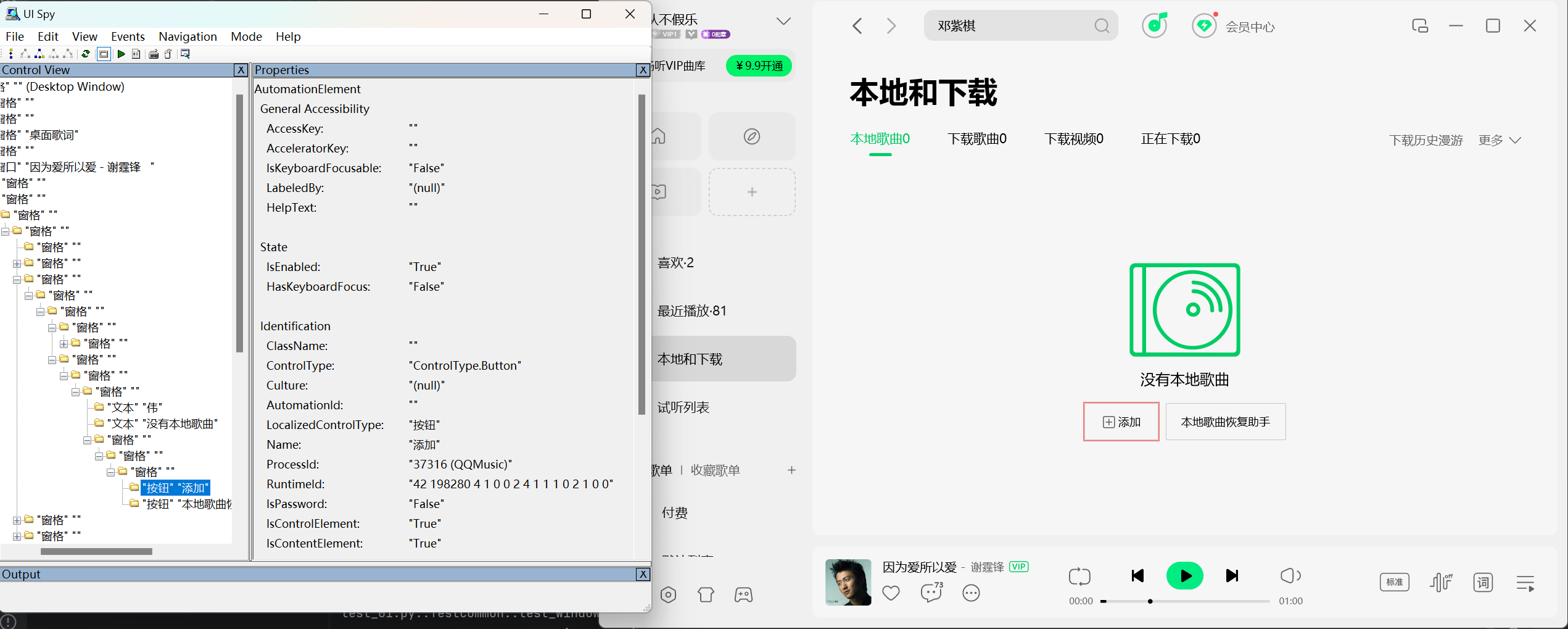Click mouse hover tracking icon in UI Spy
This screenshot has width=1568, height=629.
[x=168, y=54]
